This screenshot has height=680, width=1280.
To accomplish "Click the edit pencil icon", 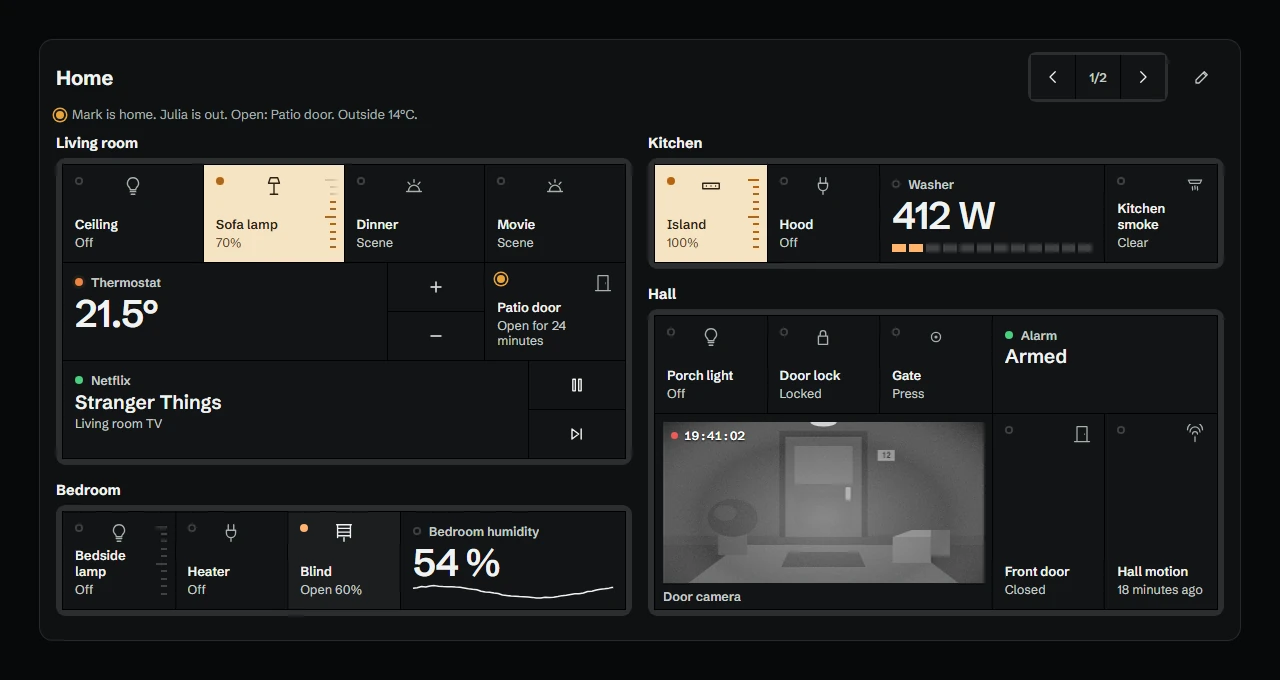I will pos(1202,77).
